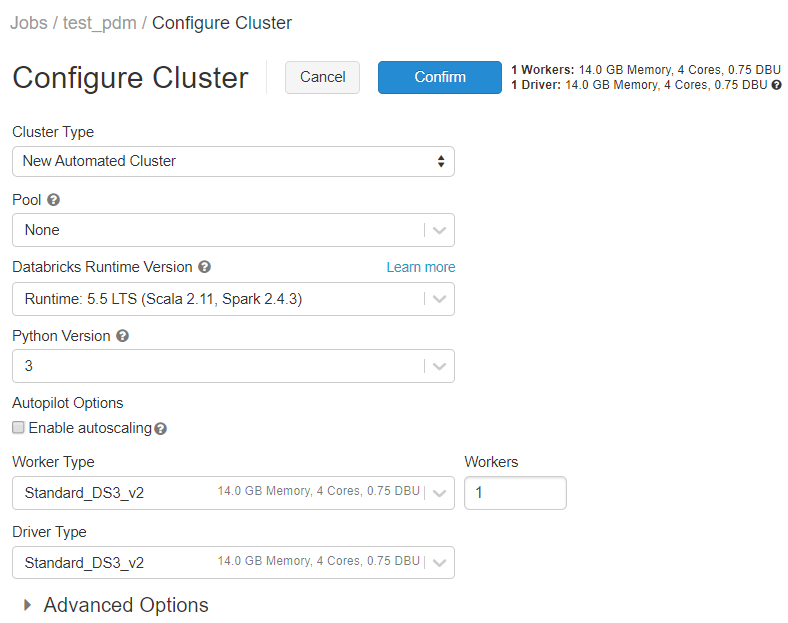Enable autoscaling checkbox
Screen dimensions: 788x623
tap(18, 428)
